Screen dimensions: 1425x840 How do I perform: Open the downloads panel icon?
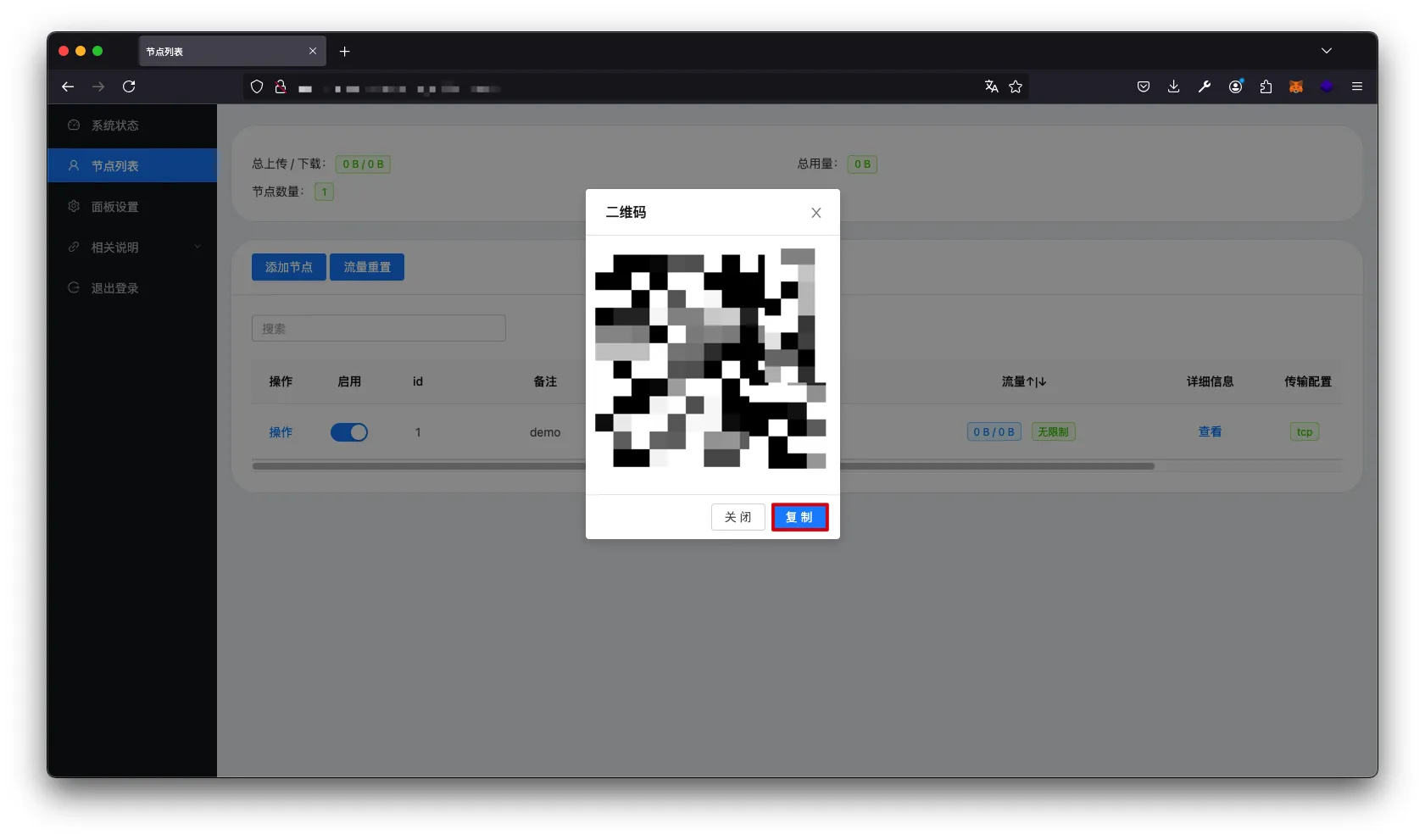[1173, 86]
